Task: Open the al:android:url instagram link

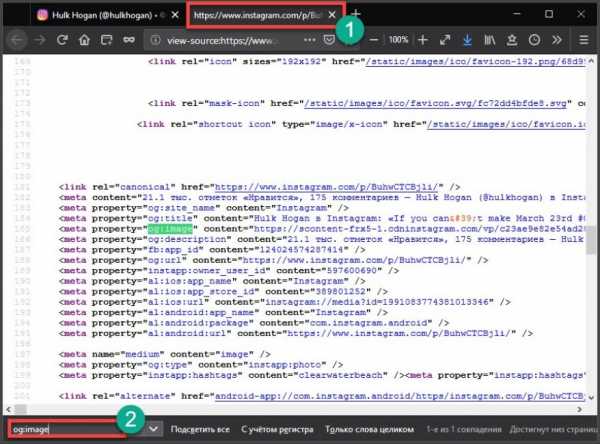Action: pyautogui.click(x=399, y=333)
